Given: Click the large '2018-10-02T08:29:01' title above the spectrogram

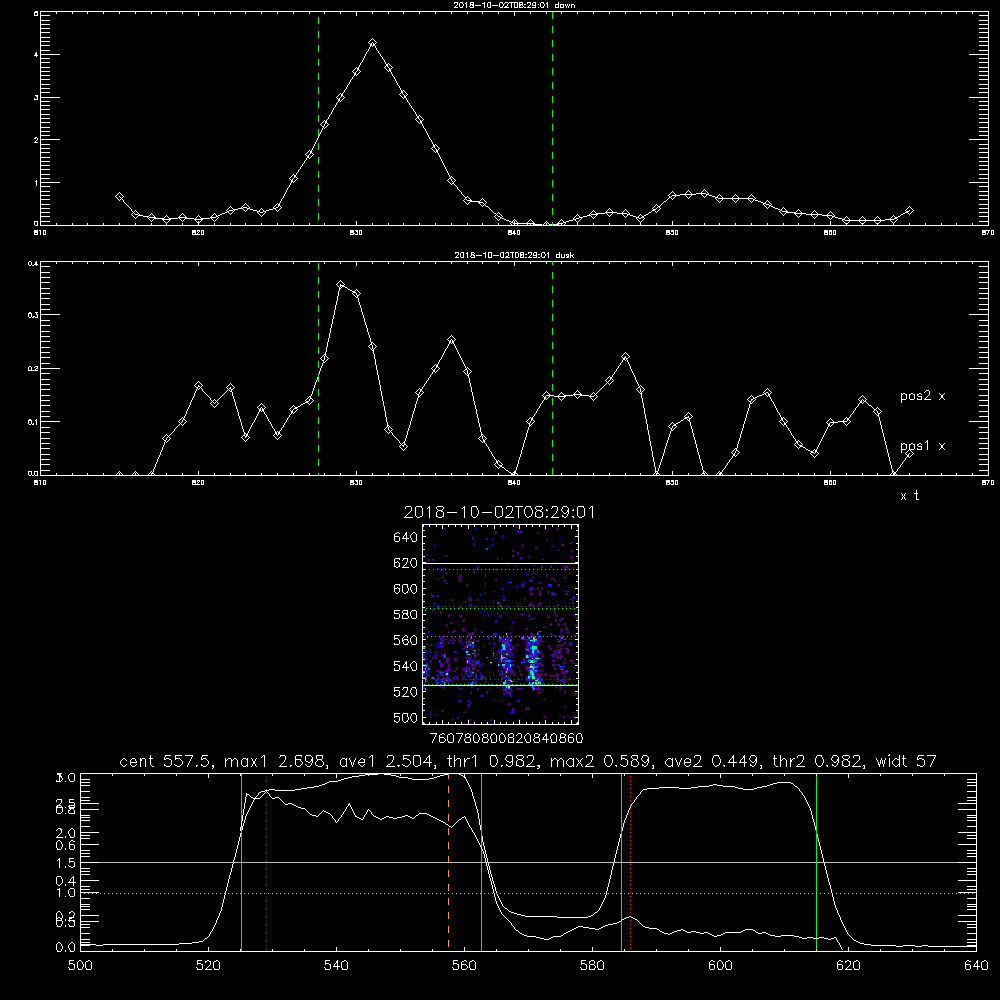Looking at the screenshot, I should coord(499,513).
